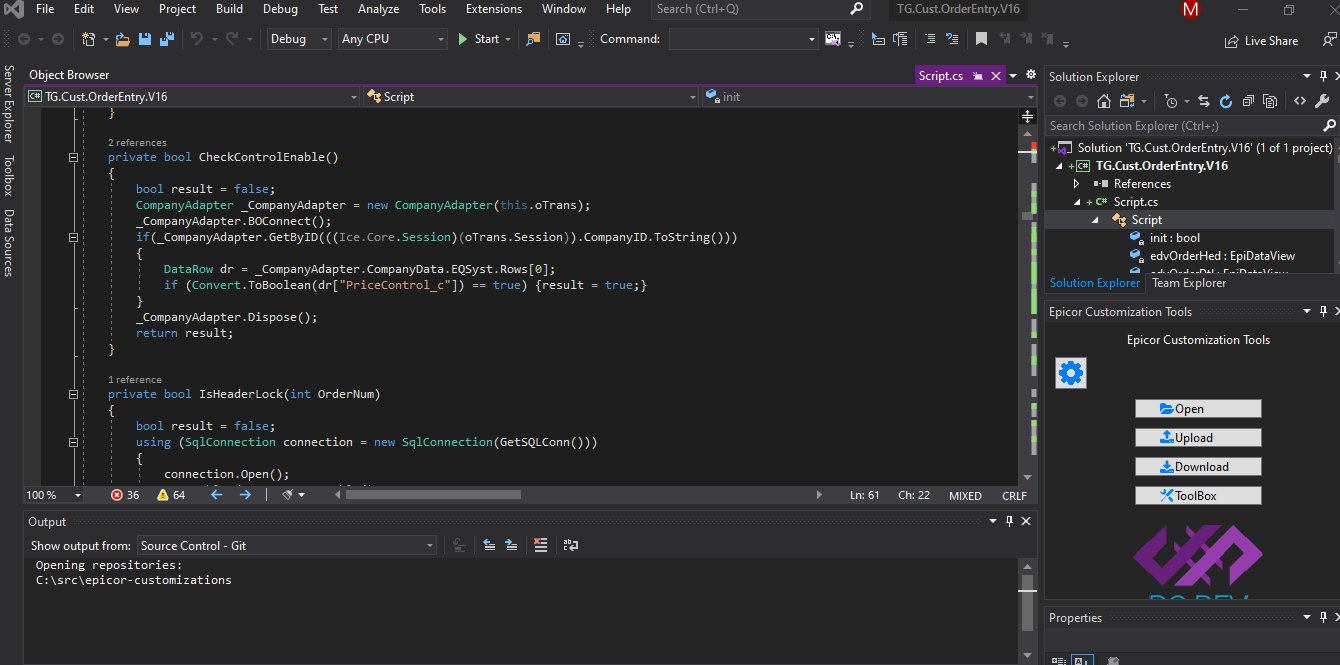Open the Debug configuration dropdown

[x=298, y=39]
